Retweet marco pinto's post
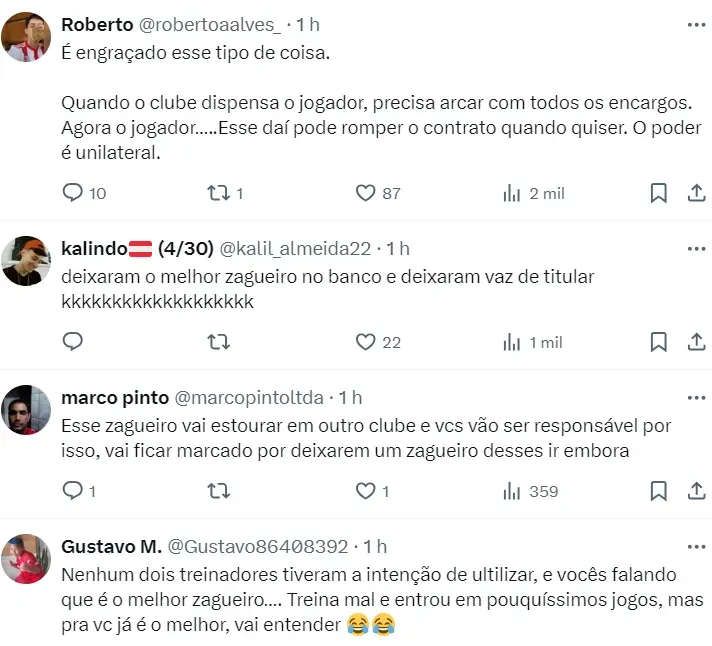 pos(217,491)
